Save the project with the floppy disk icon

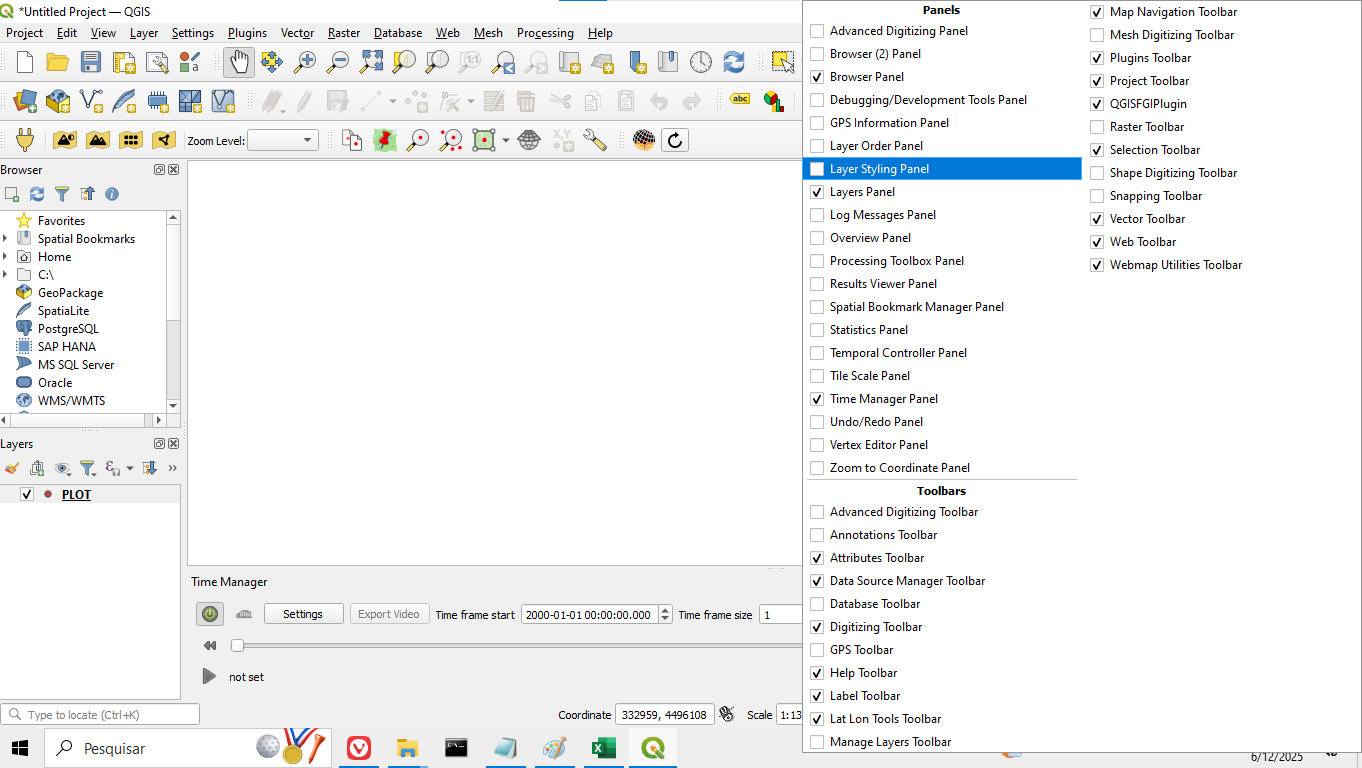pos(91,62)
